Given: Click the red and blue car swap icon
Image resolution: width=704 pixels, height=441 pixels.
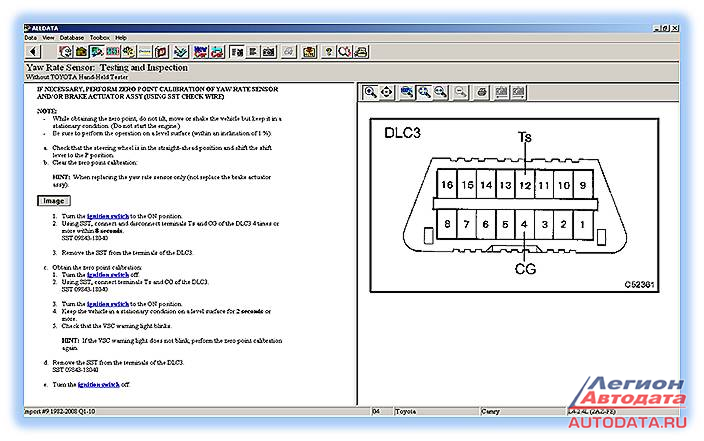Looking at the screenshot, I should (217, 52).
